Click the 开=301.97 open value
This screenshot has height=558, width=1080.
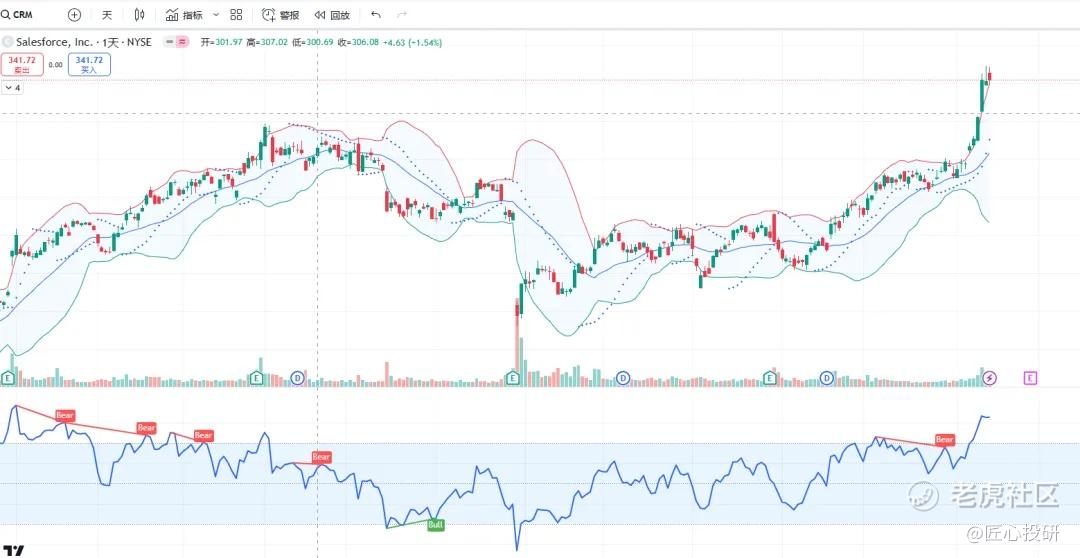click(222, 43)
